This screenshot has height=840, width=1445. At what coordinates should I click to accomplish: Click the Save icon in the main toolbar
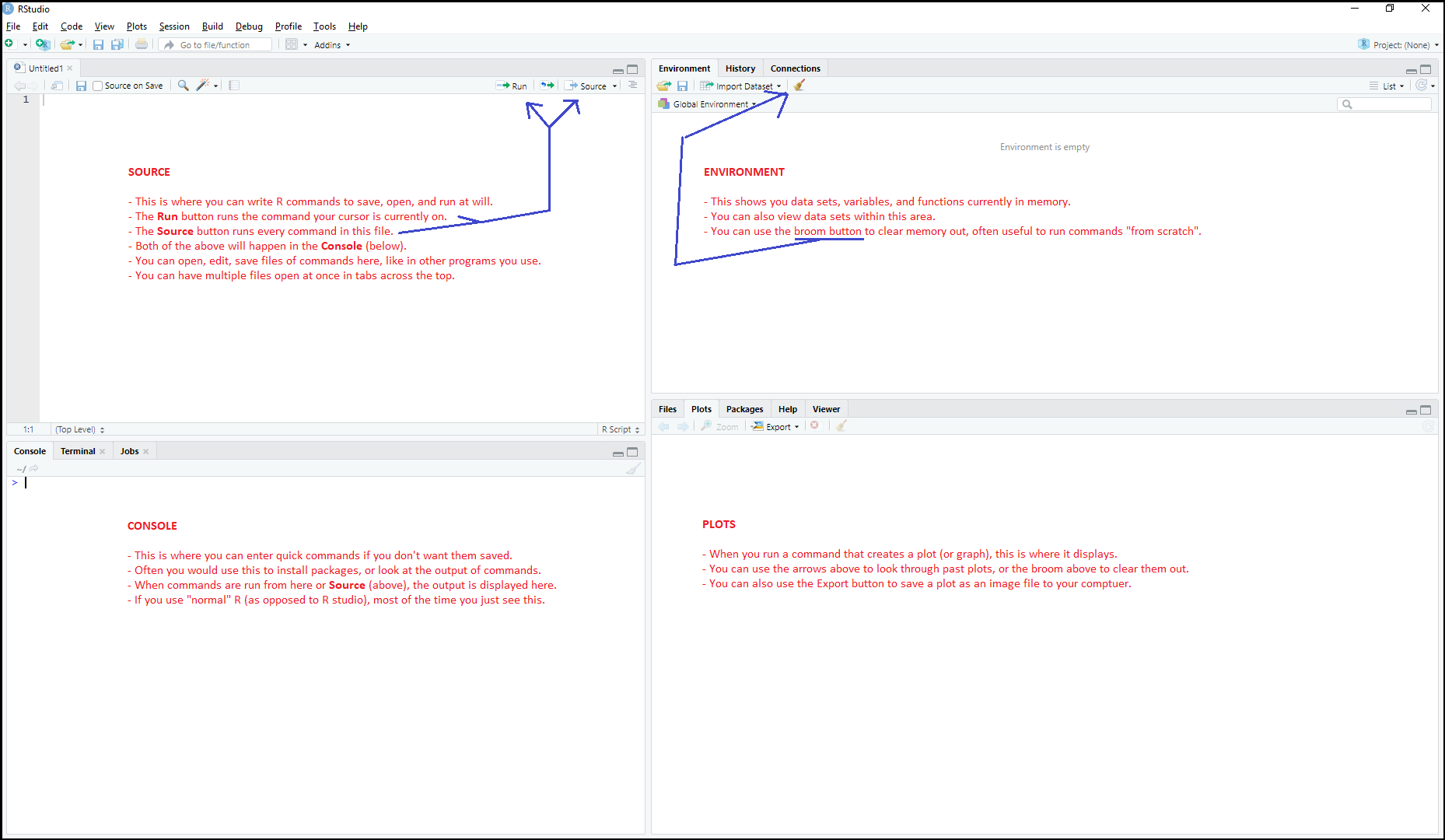point(99,44)
